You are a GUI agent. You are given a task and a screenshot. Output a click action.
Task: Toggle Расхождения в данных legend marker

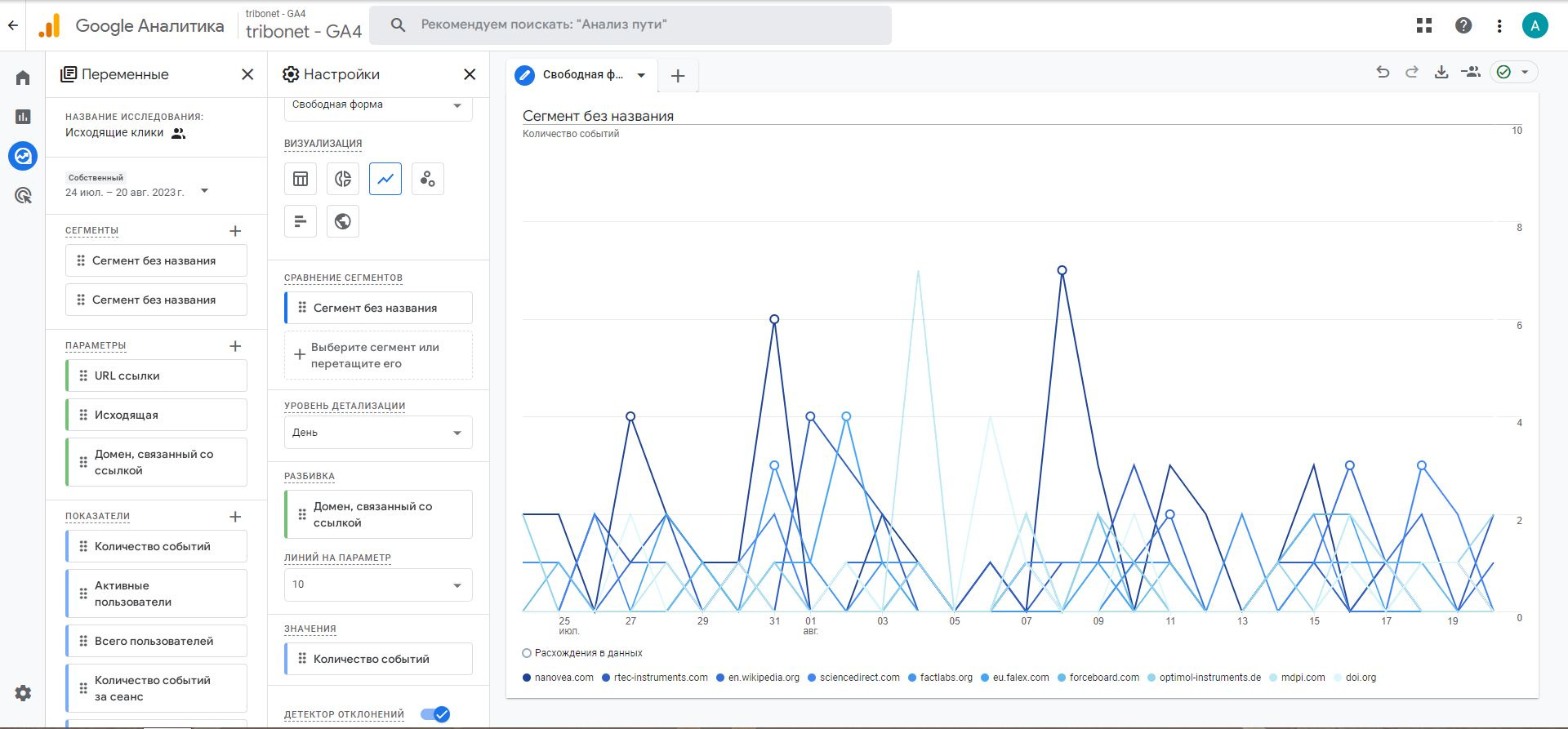pyautogui.click(x=527, y=653)
